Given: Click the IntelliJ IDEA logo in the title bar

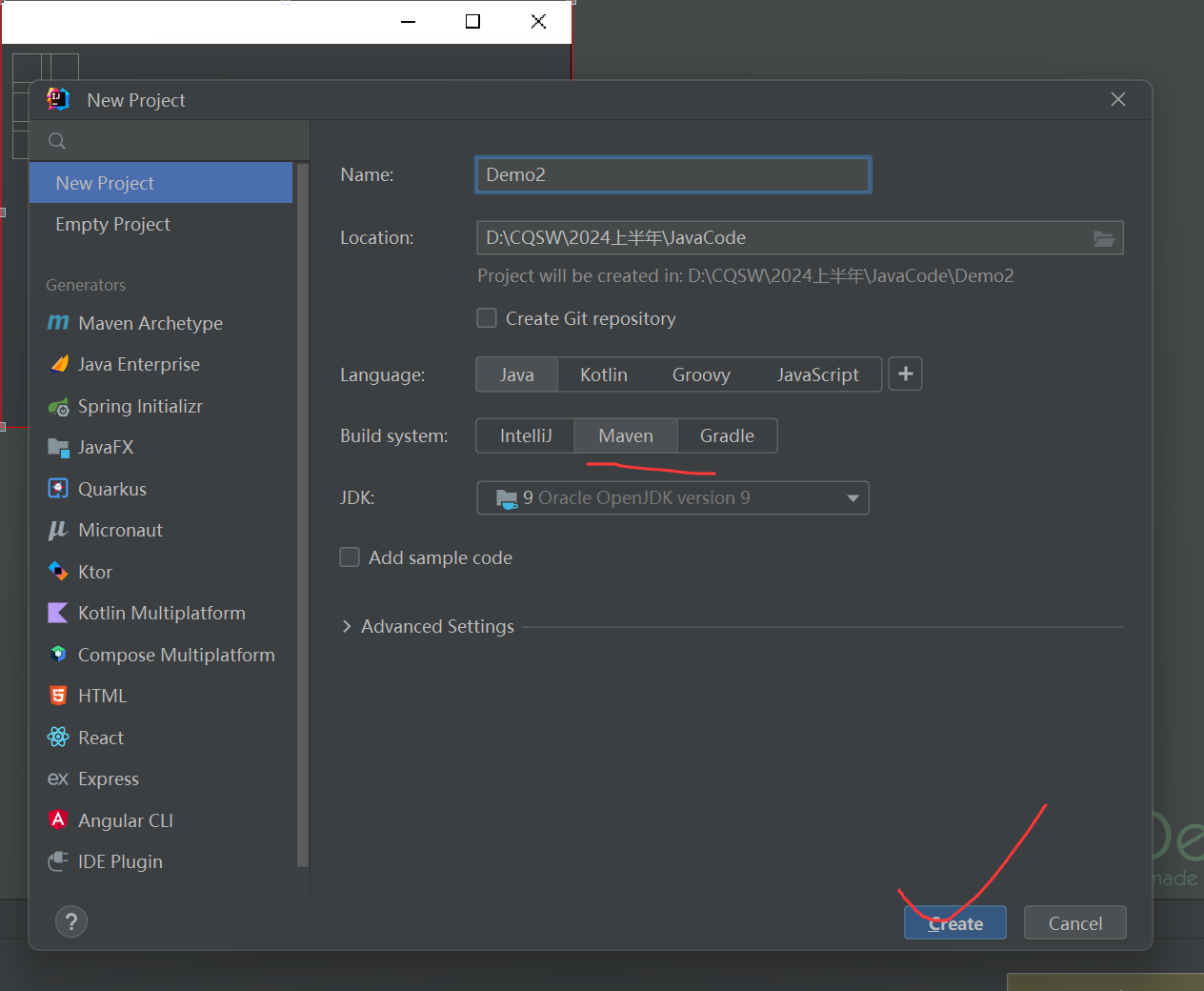Looking at the screenshot, I should 58,99.
